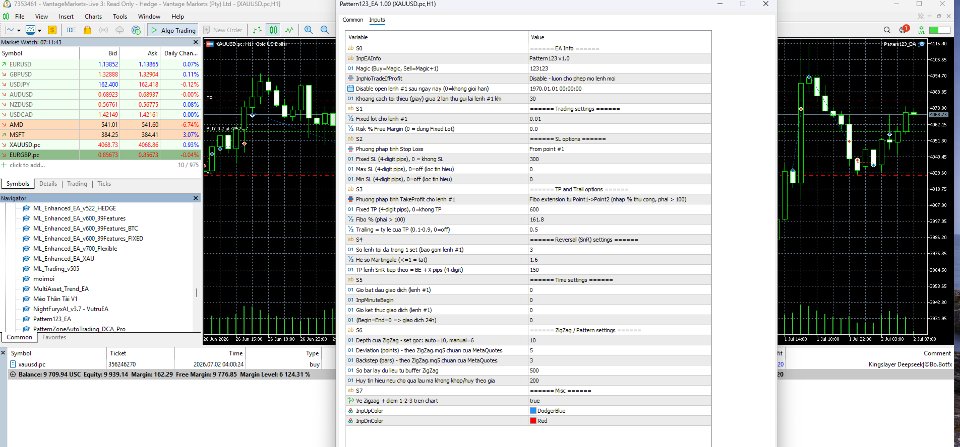Close the Market Watch panel

(x=196, y=42)
